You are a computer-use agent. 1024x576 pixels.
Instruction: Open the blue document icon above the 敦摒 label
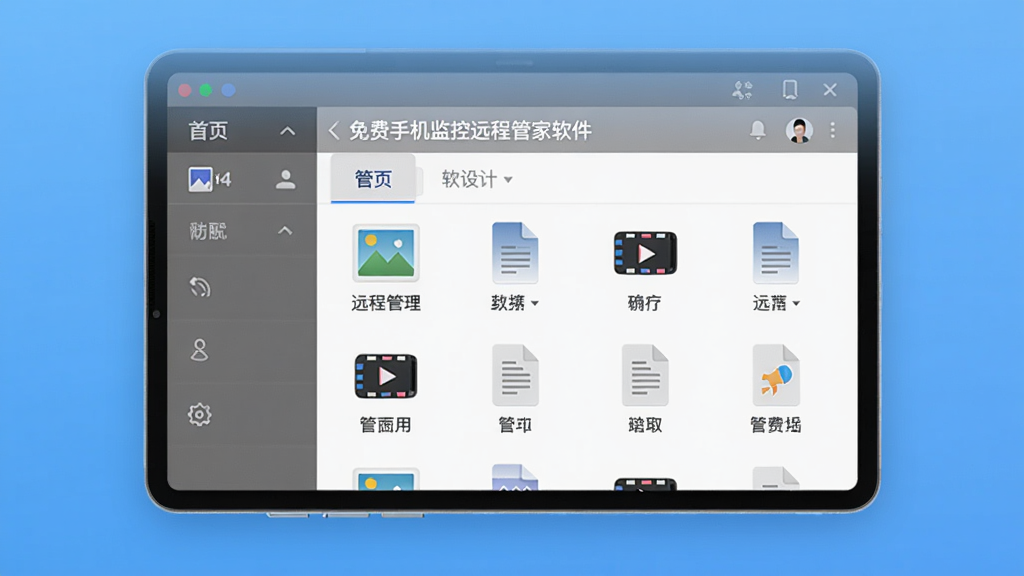(x=515, y=253)
